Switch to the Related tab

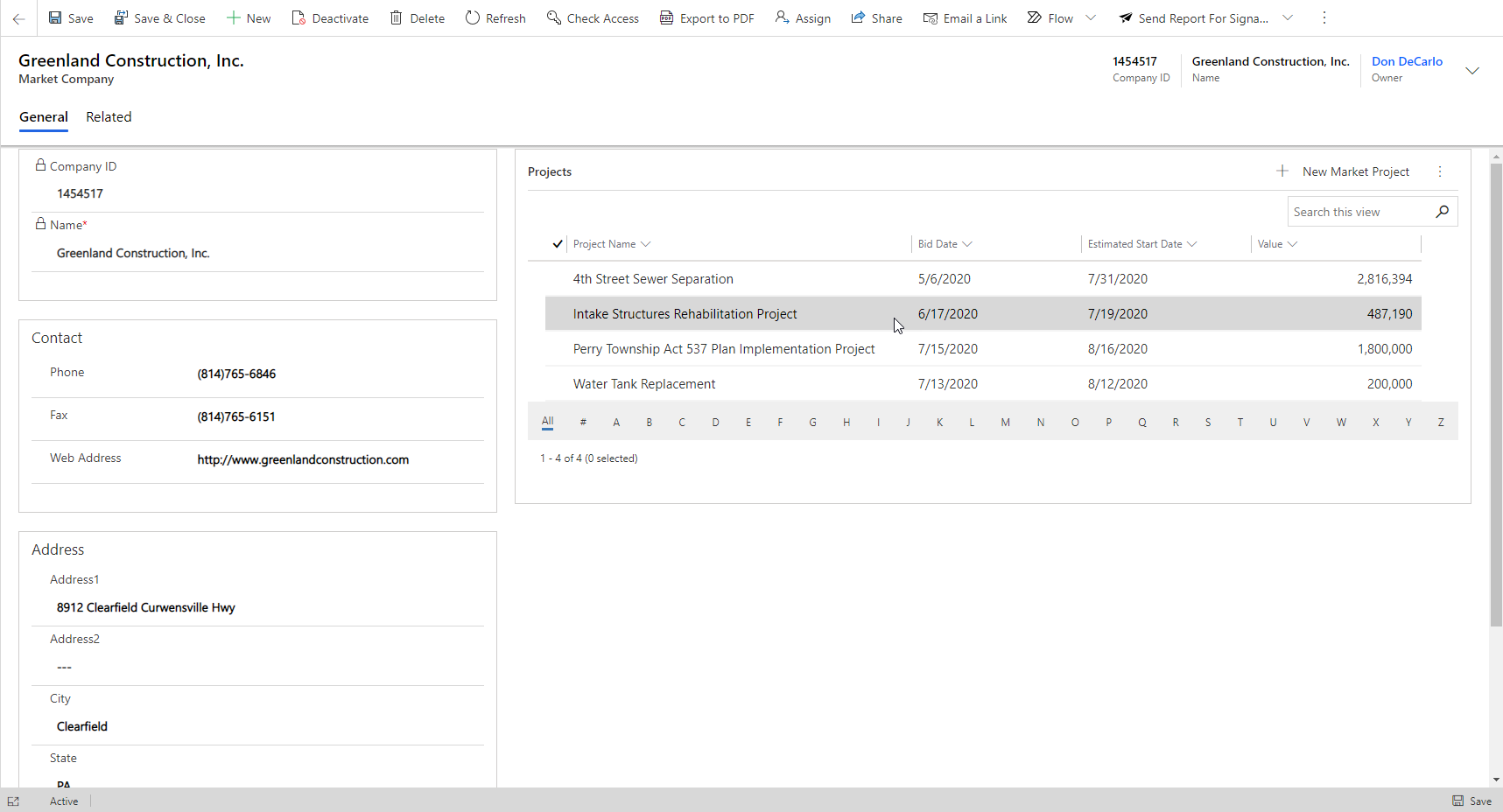pyautogui.click(x=109, y=117)
